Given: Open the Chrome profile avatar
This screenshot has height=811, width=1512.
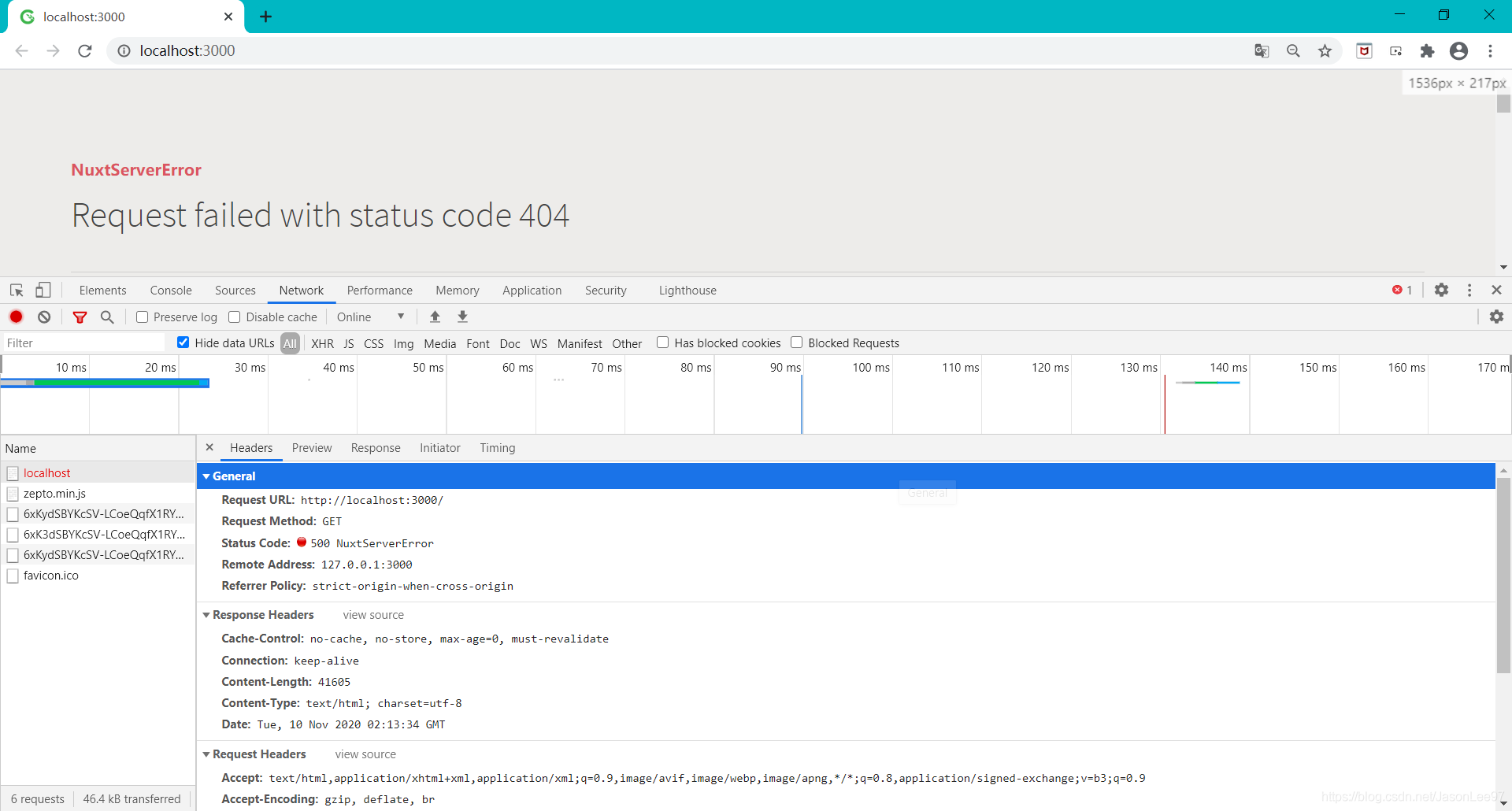Looking at the screenshot, I should [x=1458, y=51].
